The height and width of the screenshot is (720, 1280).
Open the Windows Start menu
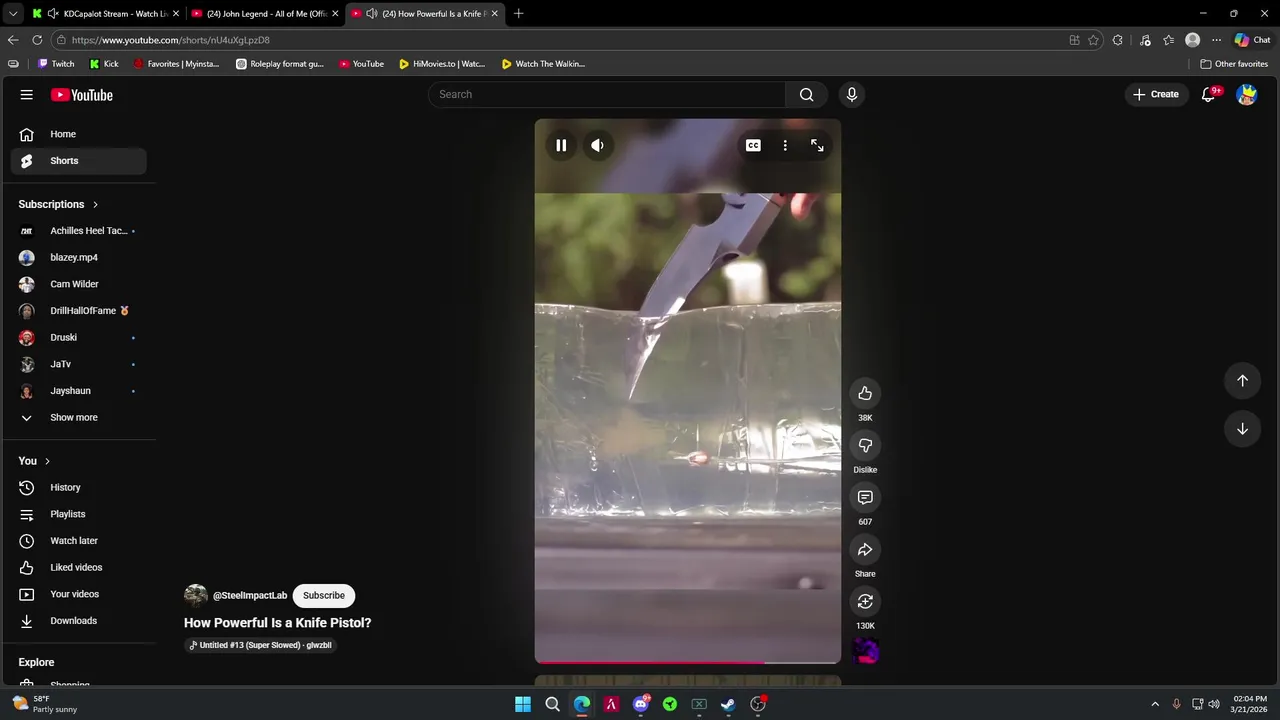point(523,704)
